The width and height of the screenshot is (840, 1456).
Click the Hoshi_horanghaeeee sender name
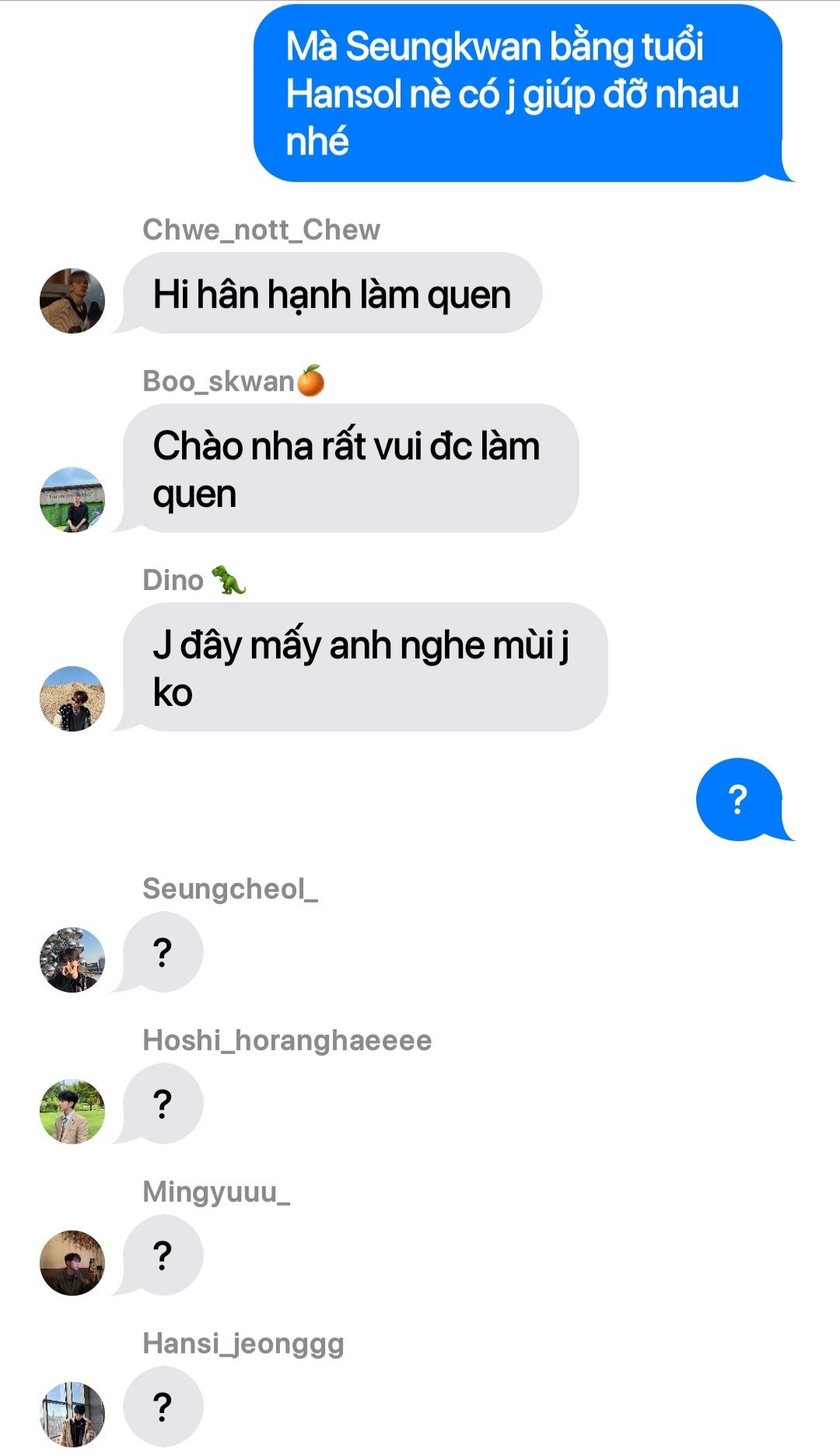click(287, 1040)
